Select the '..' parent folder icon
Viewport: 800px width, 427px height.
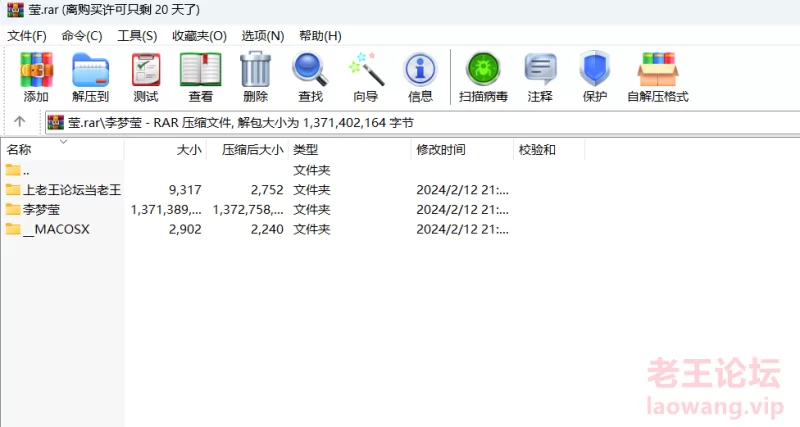pyautogui.click(x=13, y=169)
